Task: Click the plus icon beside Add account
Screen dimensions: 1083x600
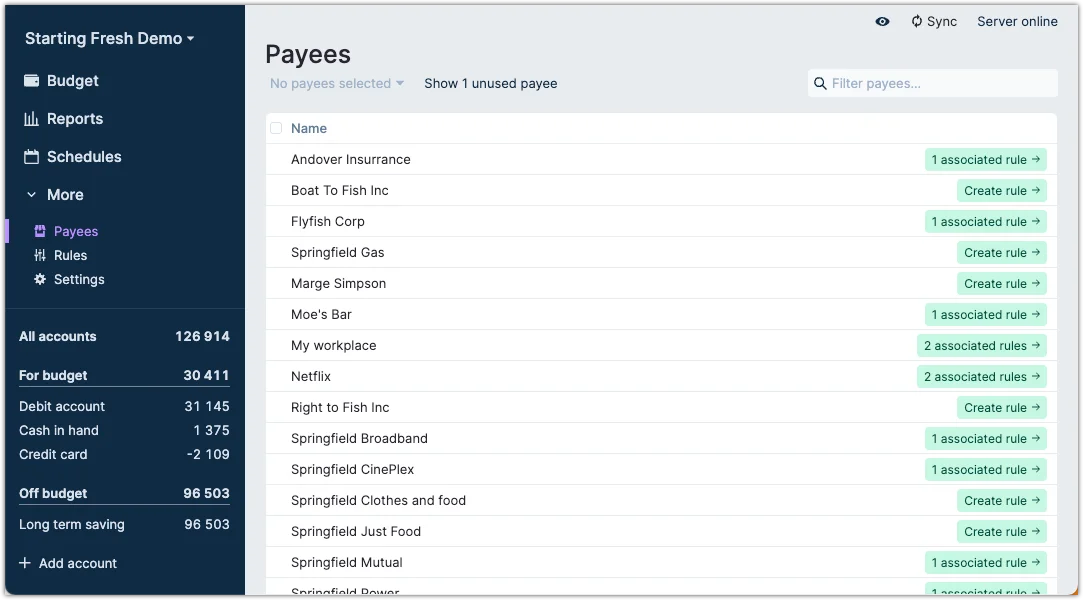Action: [25, 563]
